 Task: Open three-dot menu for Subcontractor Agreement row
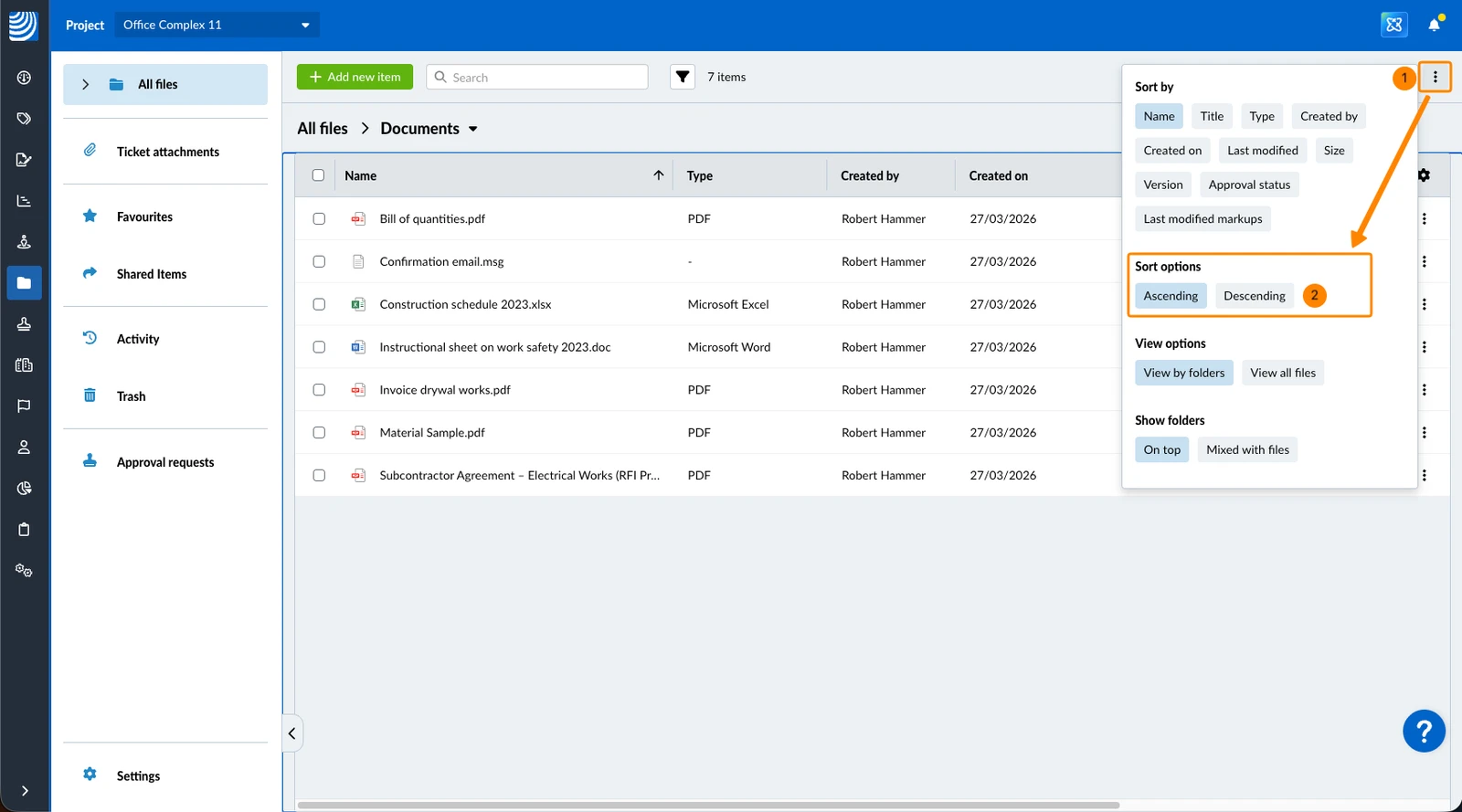point(1425,476)
